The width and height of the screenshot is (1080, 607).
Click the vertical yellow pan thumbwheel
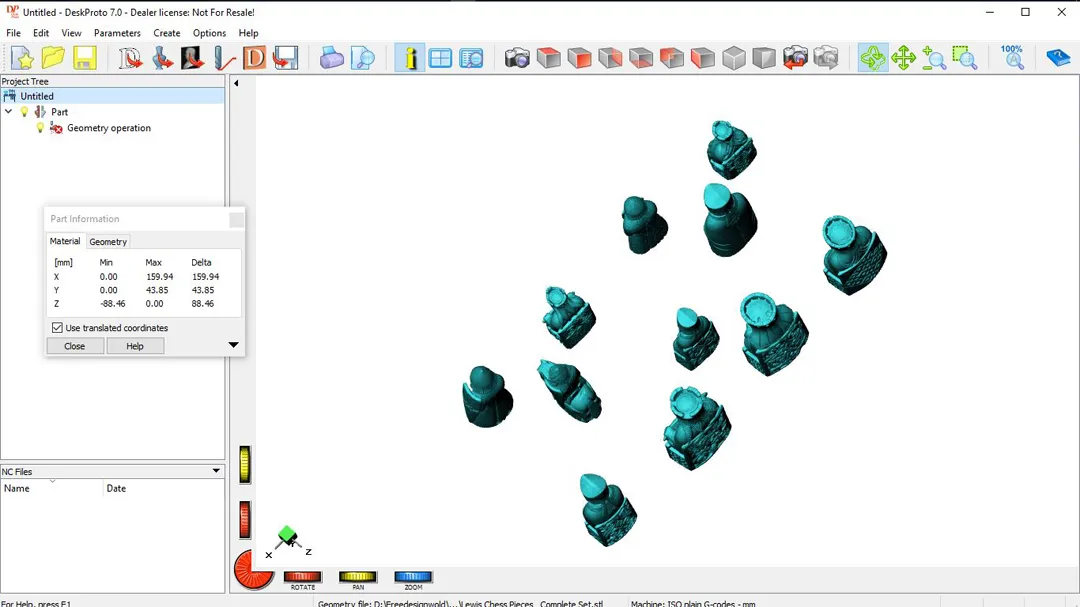(245, 464)
